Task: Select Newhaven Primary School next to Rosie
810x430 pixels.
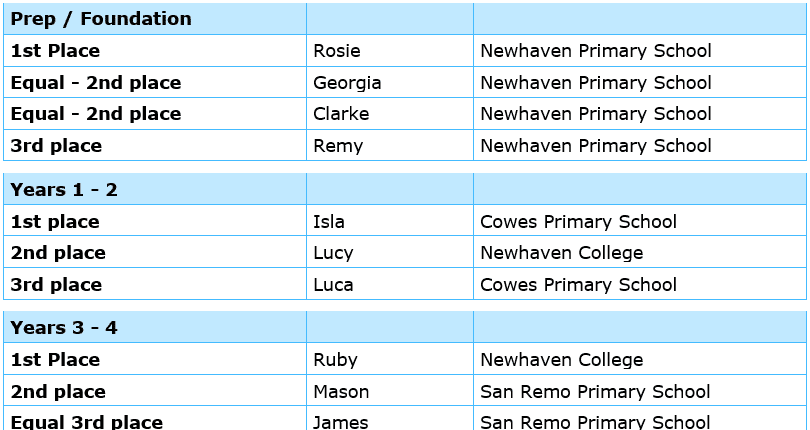Action: click(596, 51)
